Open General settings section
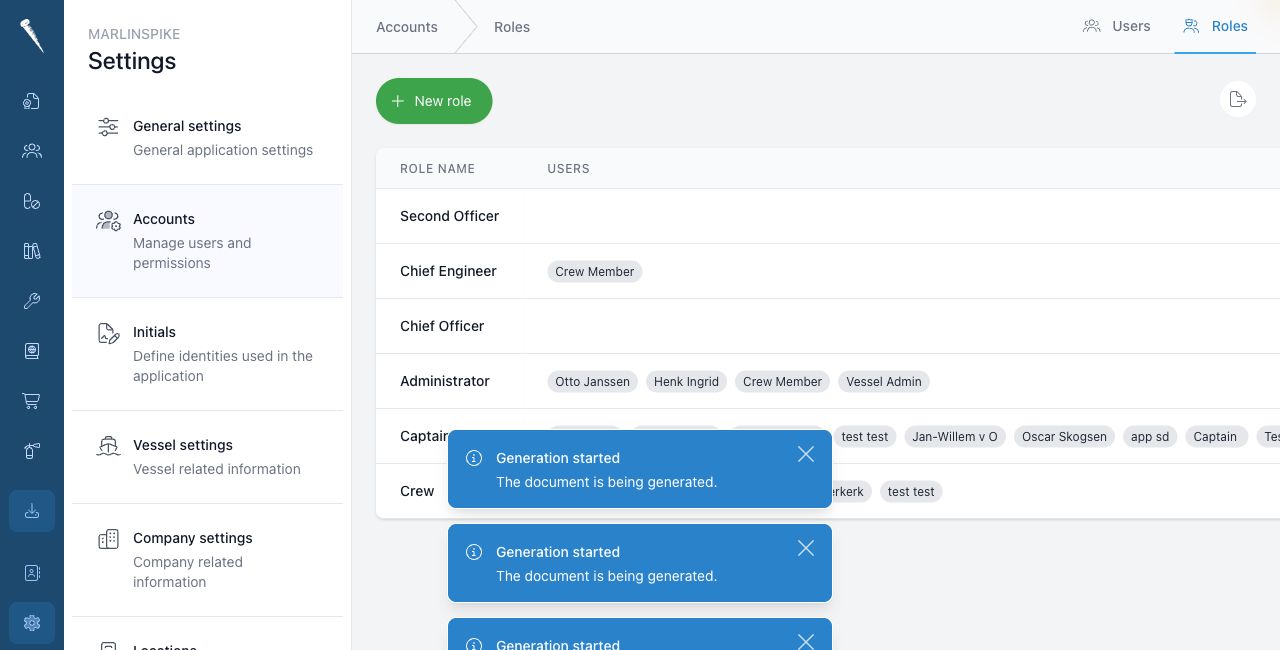 (x=207, y=138)
